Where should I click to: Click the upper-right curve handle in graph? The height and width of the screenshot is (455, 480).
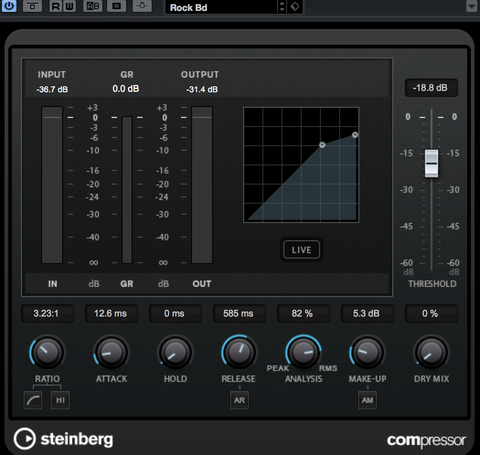355,135
